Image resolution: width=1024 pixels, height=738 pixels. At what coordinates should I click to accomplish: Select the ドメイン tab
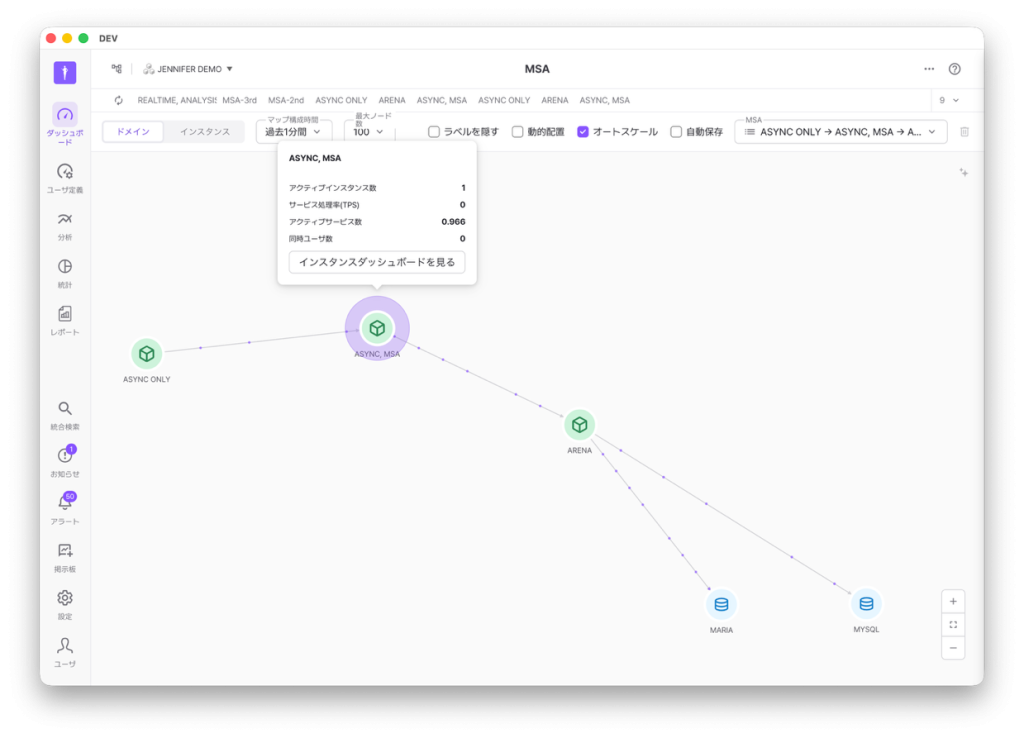point(133,132)
